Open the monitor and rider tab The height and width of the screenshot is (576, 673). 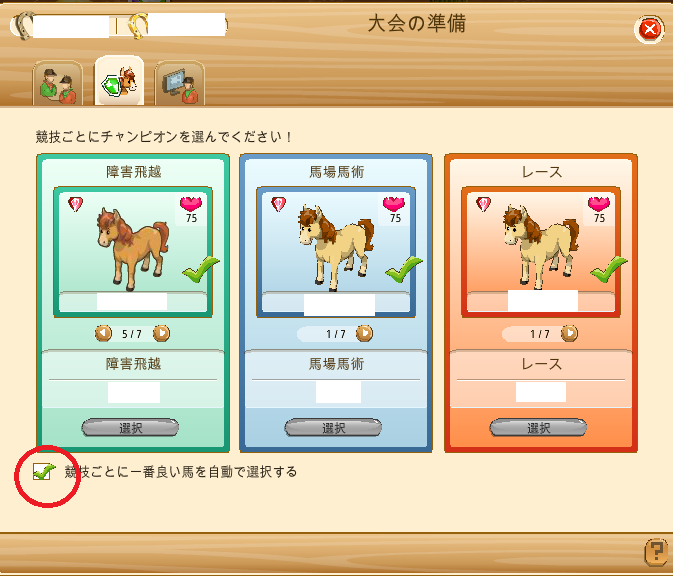180,84
